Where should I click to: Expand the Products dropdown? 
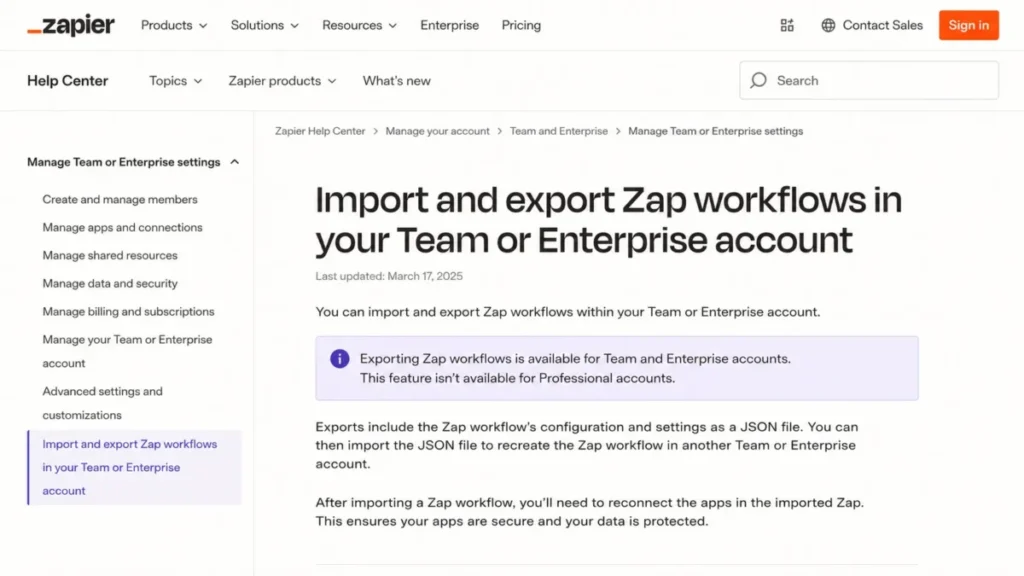pyautogui.click(x=174, y=25)
